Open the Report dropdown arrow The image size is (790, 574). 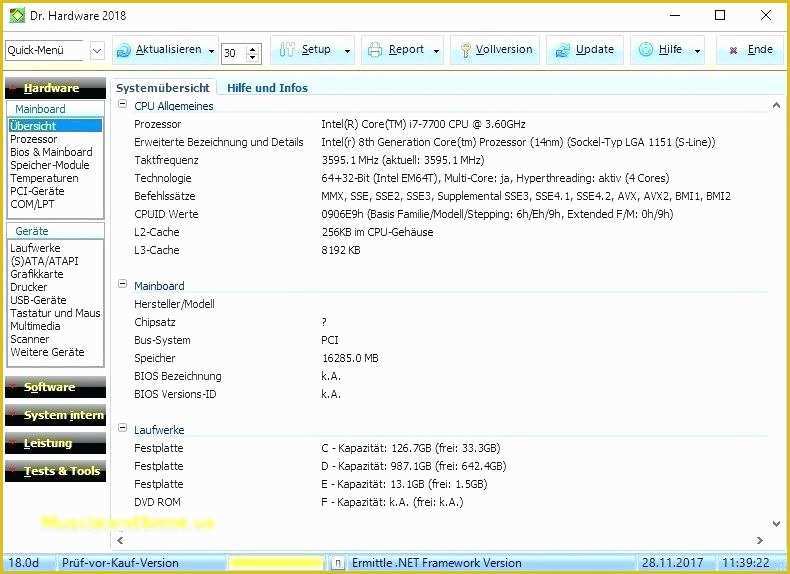[x=436, y=51]
